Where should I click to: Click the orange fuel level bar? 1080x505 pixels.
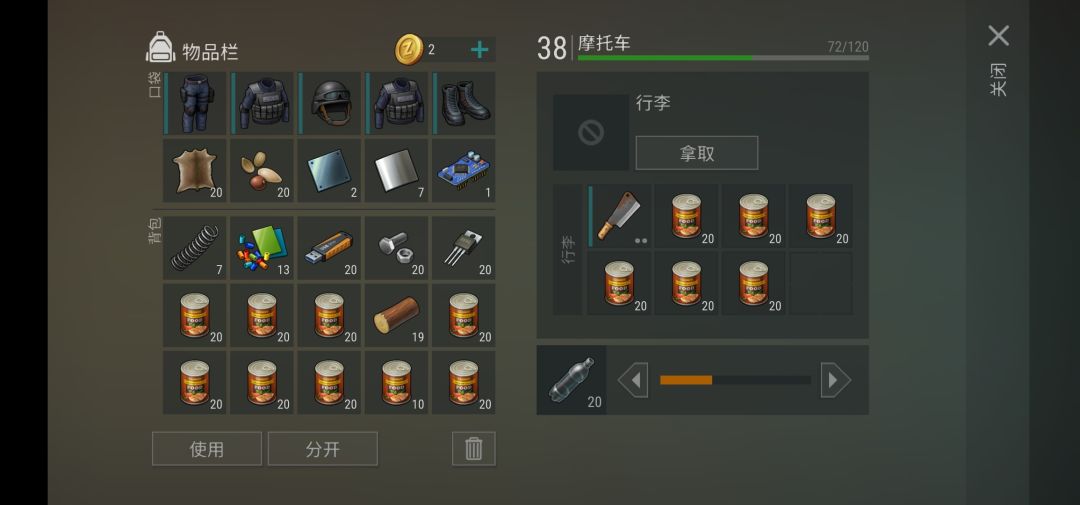pos(686,380)
